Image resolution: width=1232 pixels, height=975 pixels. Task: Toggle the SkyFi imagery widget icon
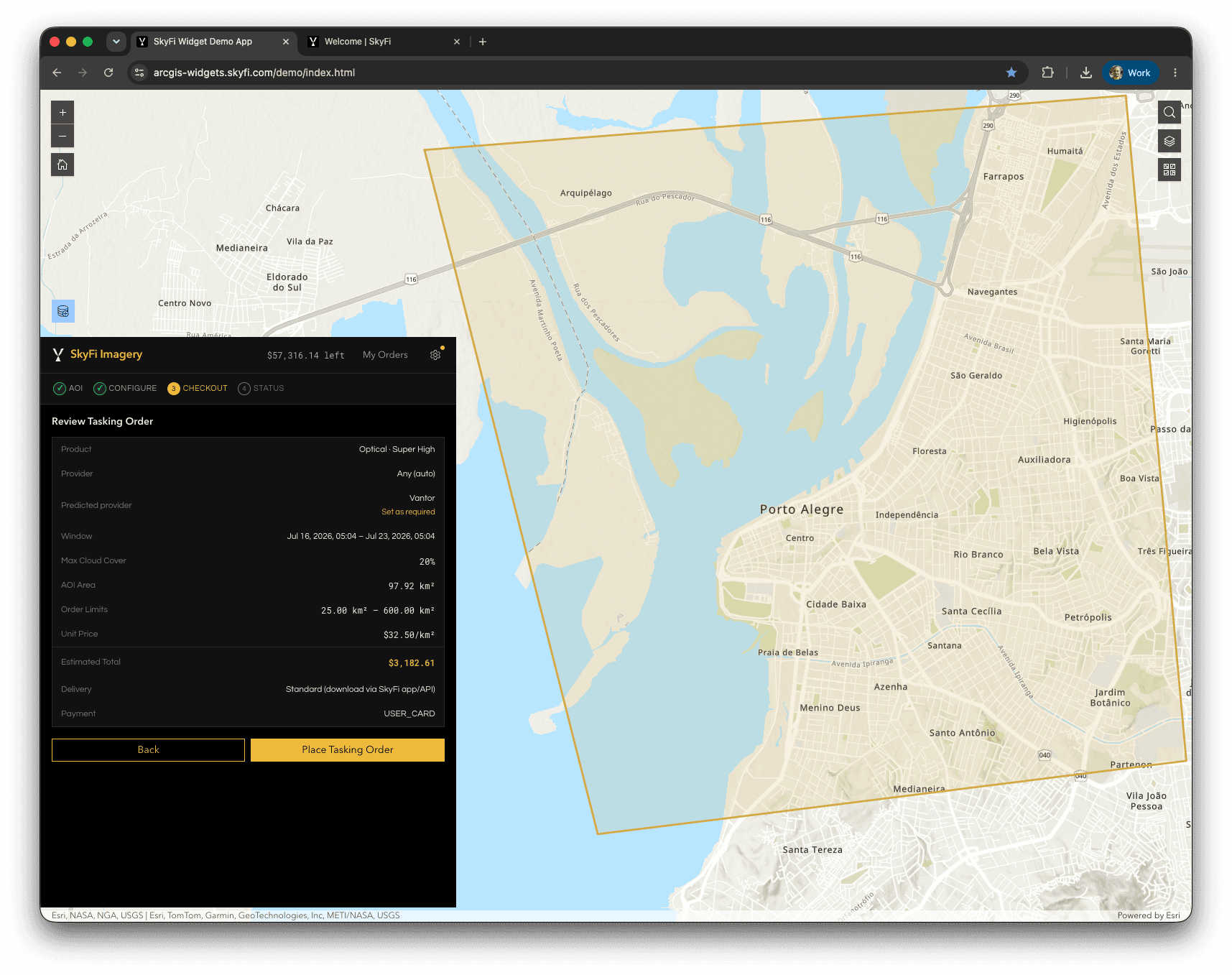click(x=63, y=311)
